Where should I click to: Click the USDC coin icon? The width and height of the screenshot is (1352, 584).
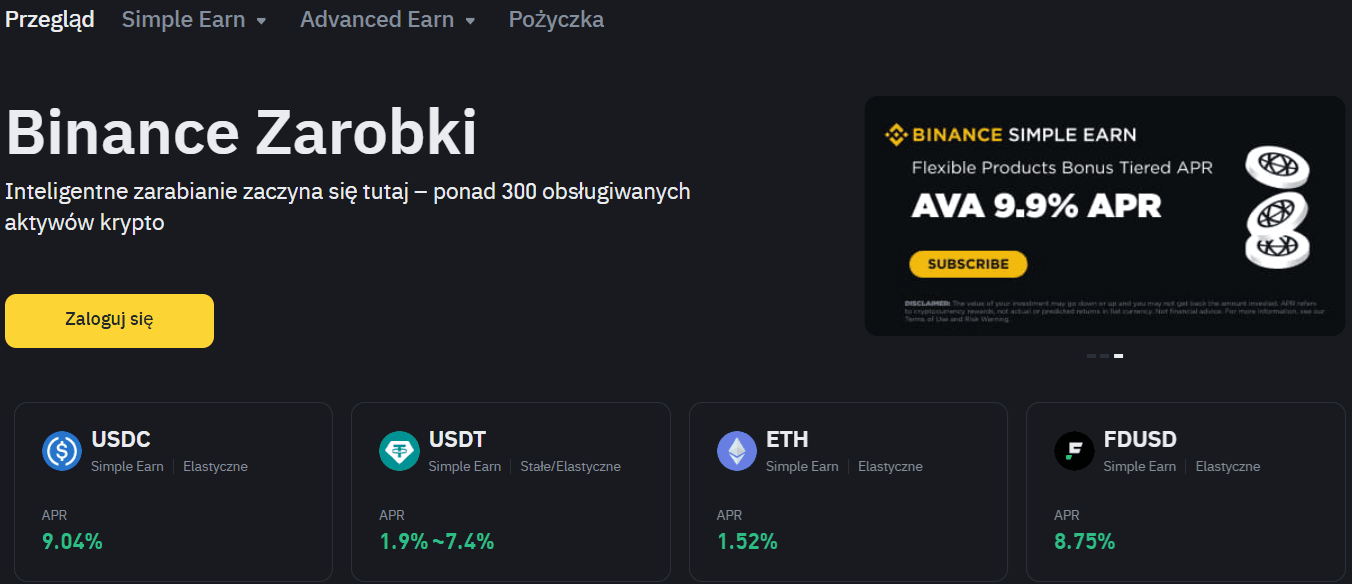click(x=61, y=451)
